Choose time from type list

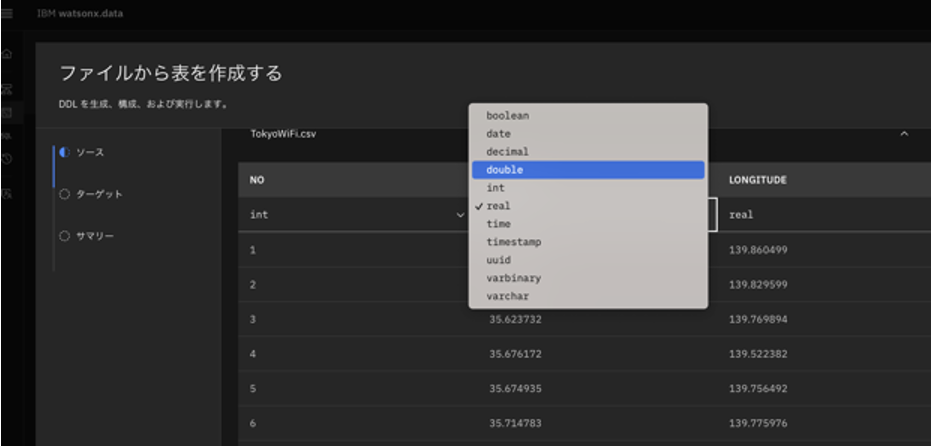point(588,224)
